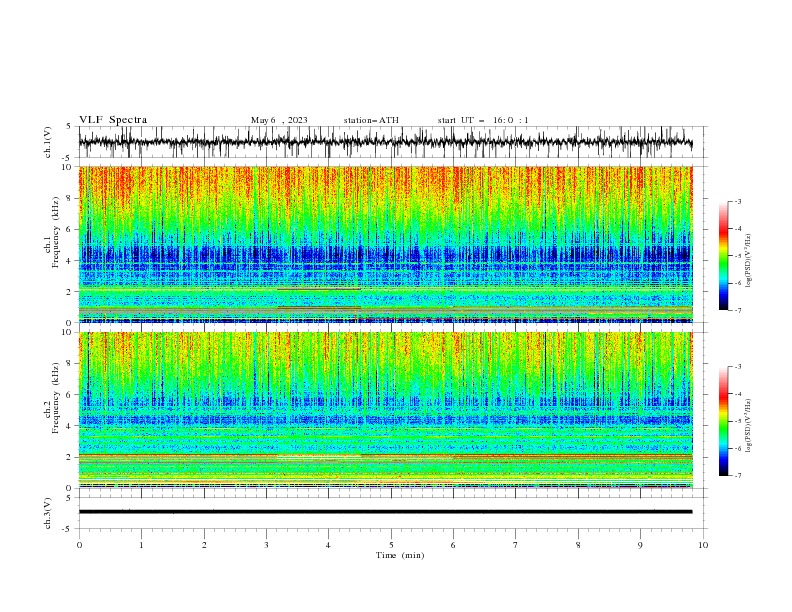The width and height of the screenshot is (792, 612).
Task: Click the "8" kHz tick of ch.2 spectrogram
Action: click(x=70, y=364)
